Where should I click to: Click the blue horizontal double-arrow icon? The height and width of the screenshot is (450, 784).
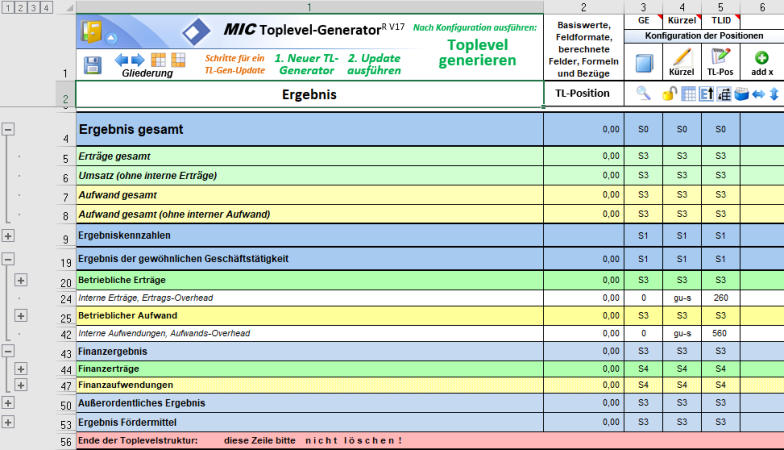tap(758, 94)
